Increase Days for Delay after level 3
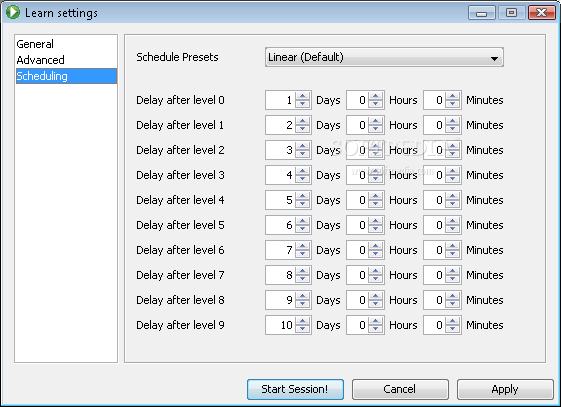 303,171
